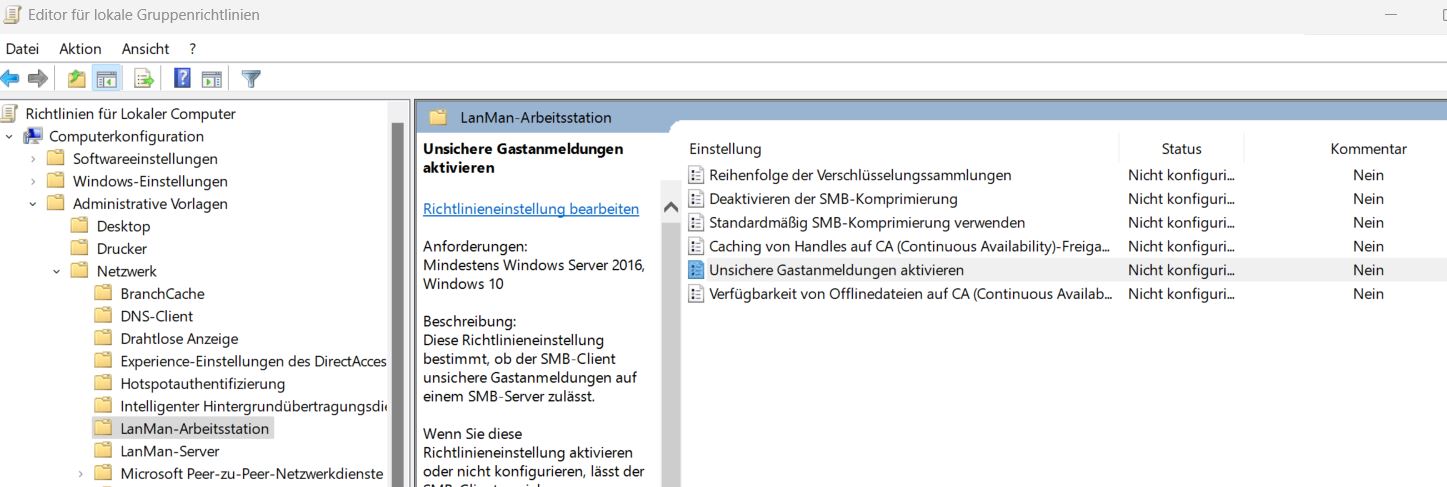Sort by the Status column header
The height and width of the screenshot is (487, 1447).
pyautogui.click(x=1181, y=149)
